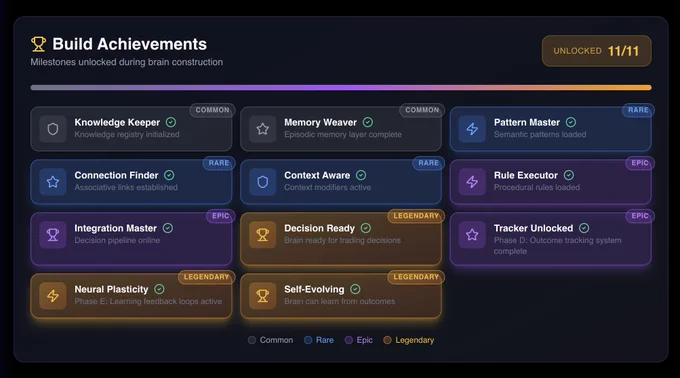Click the green checkmark next to Connection Finder

169,175
